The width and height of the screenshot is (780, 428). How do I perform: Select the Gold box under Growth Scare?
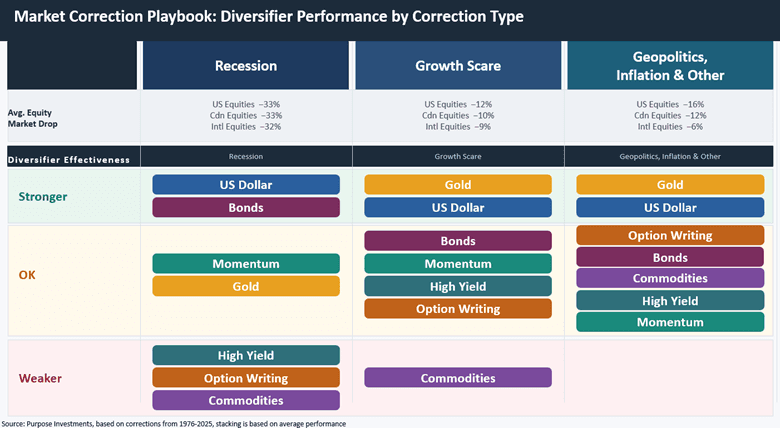(457, 185)
